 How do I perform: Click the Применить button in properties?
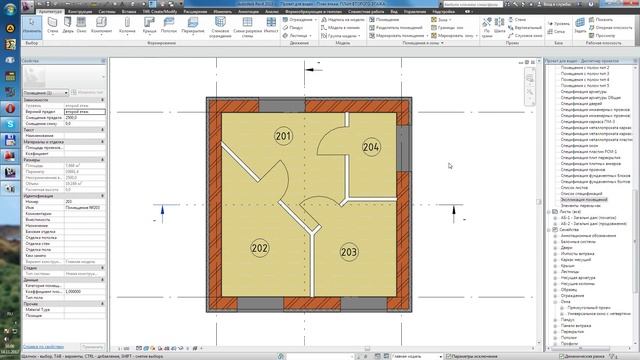point(92,347)
